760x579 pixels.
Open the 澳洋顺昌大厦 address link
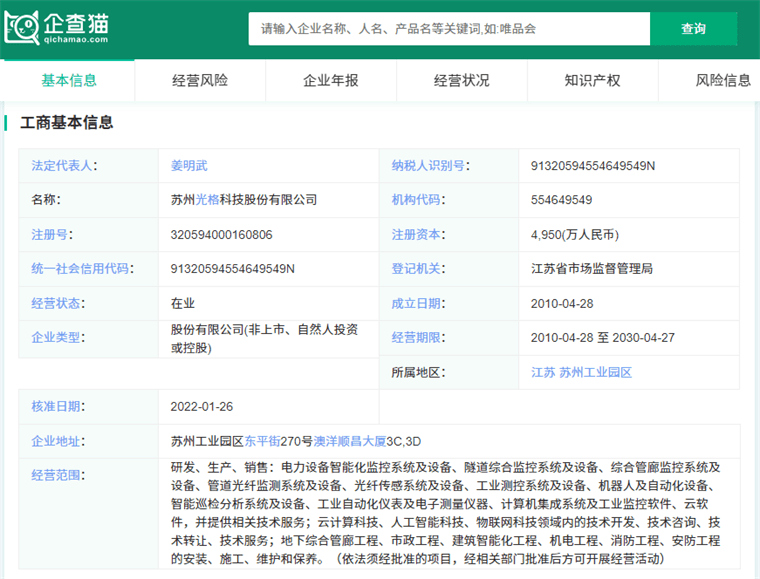pyautogui.click(x=350, y=440)
